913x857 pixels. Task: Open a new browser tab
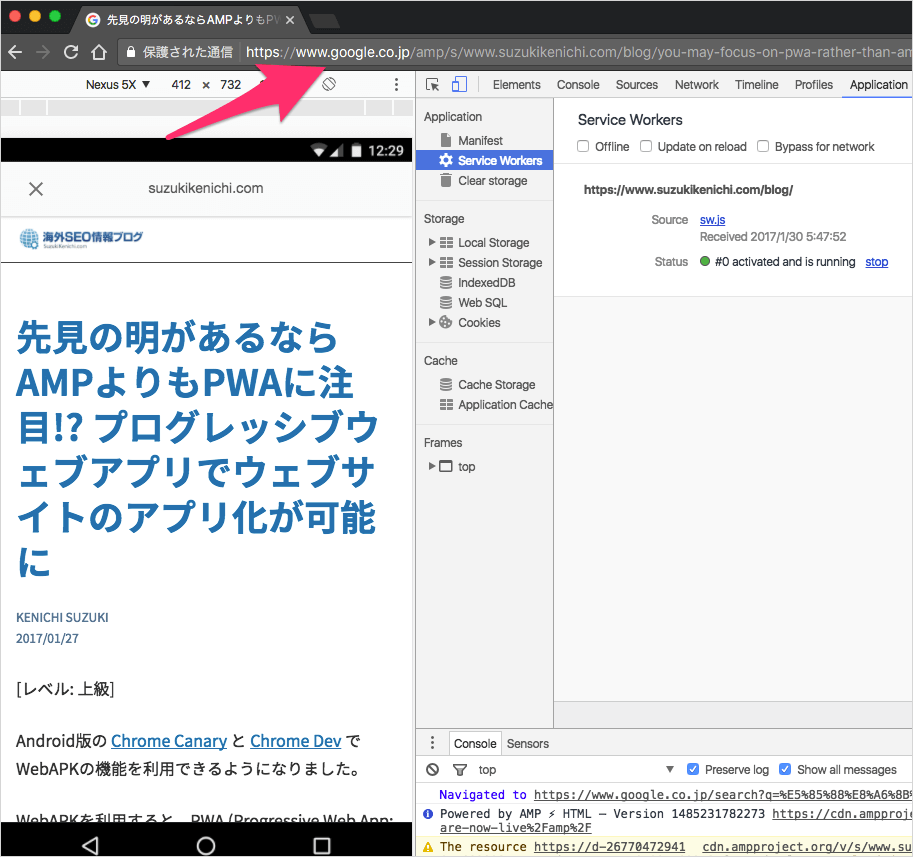pyautogui.click(x=324, y=22)
